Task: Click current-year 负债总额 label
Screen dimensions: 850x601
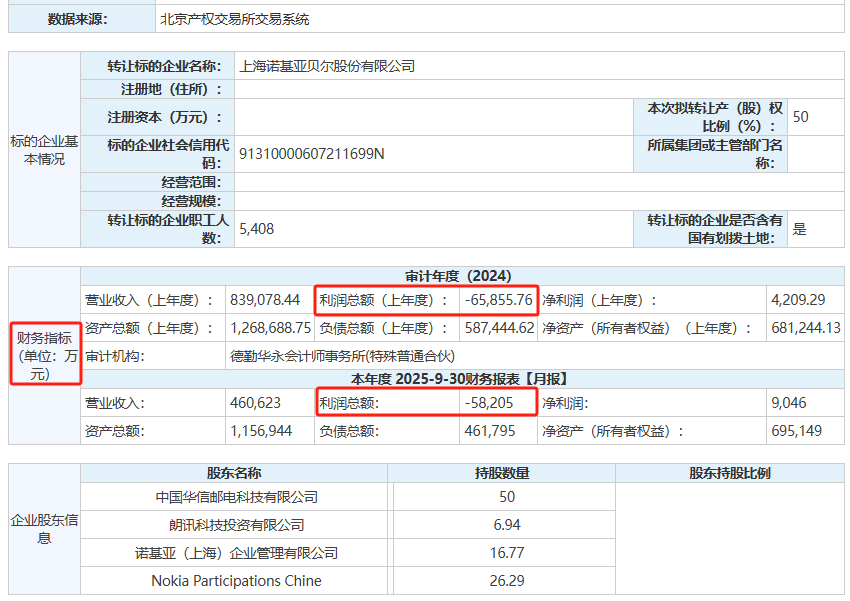Action: 349,431
